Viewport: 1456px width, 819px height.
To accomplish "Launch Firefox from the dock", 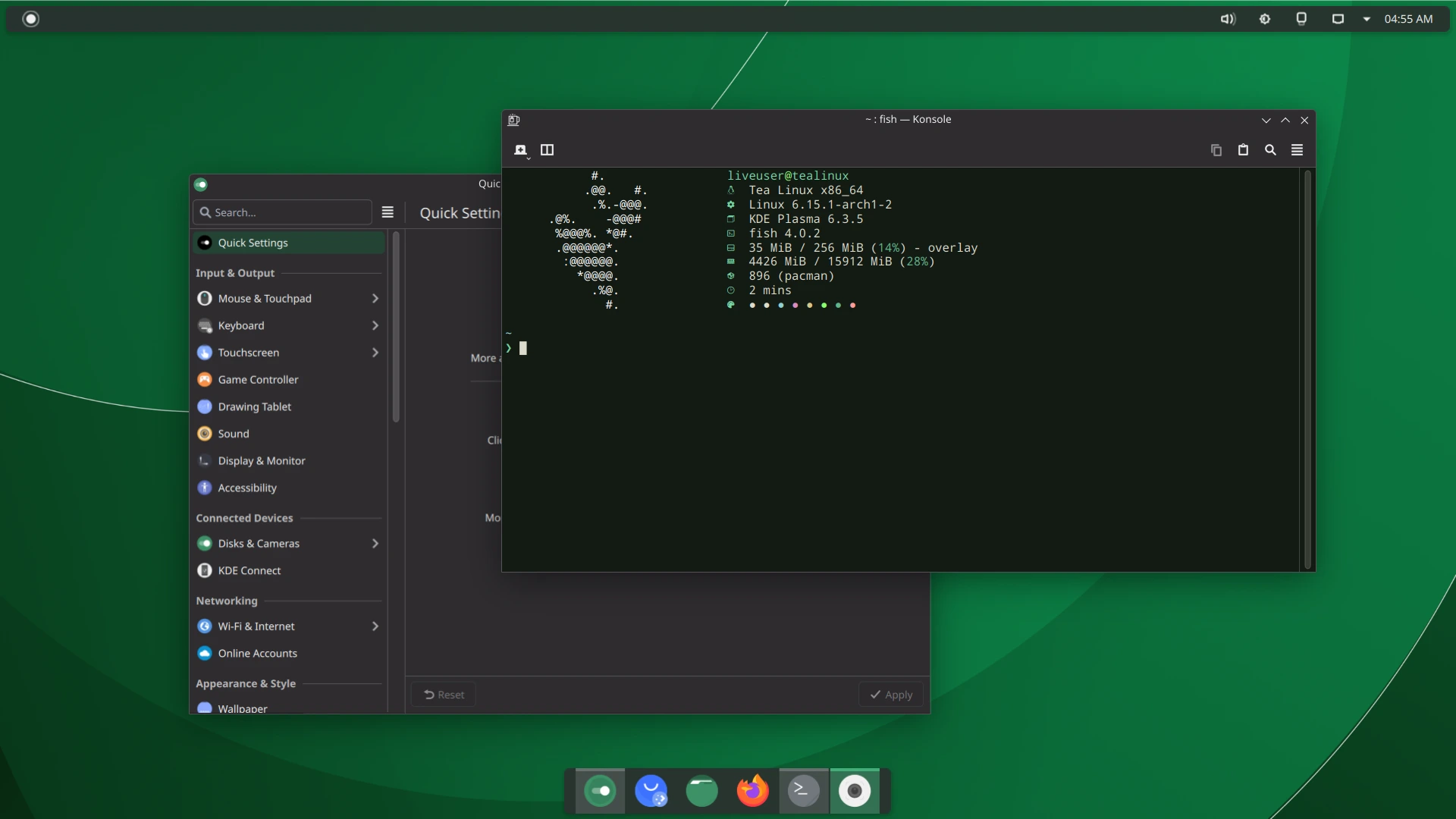I will pyautogui.click(x=752, y=790).
